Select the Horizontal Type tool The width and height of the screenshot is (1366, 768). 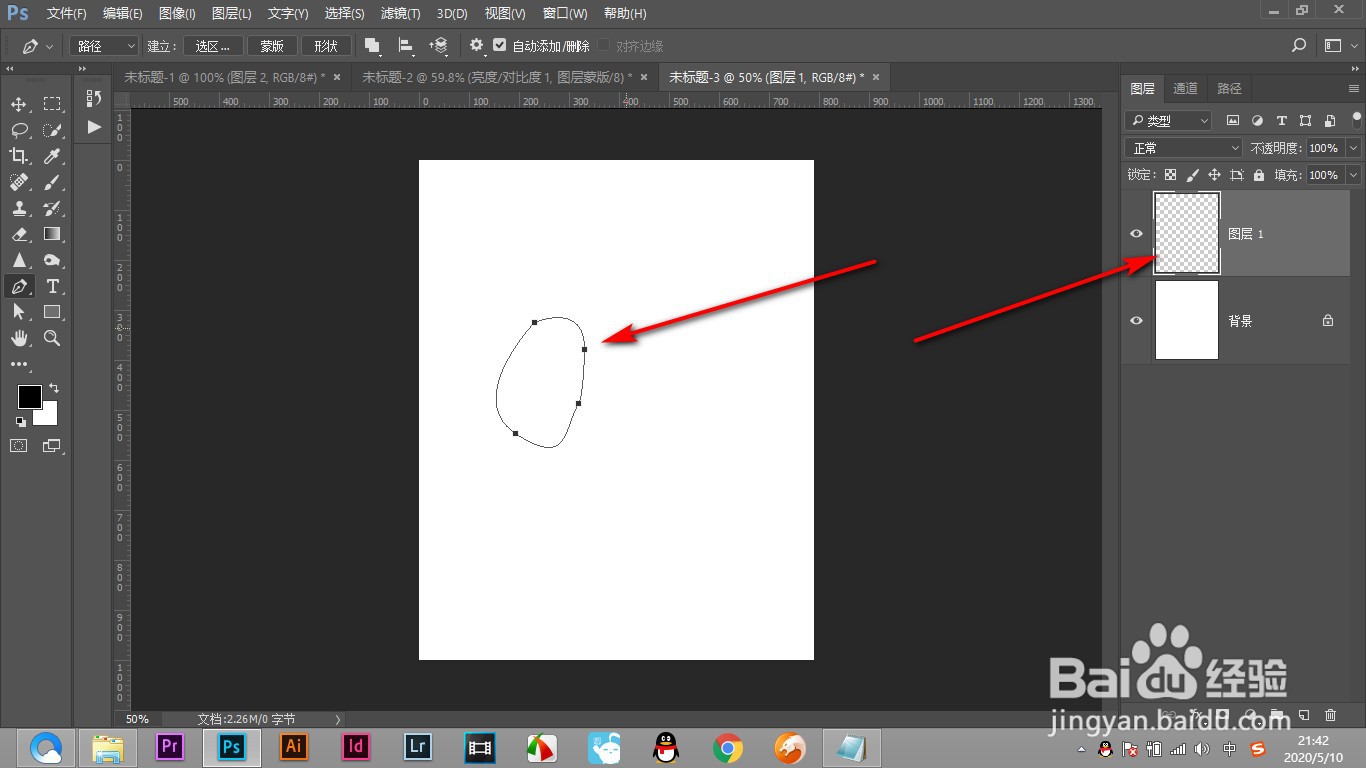[x=52, y=286]
